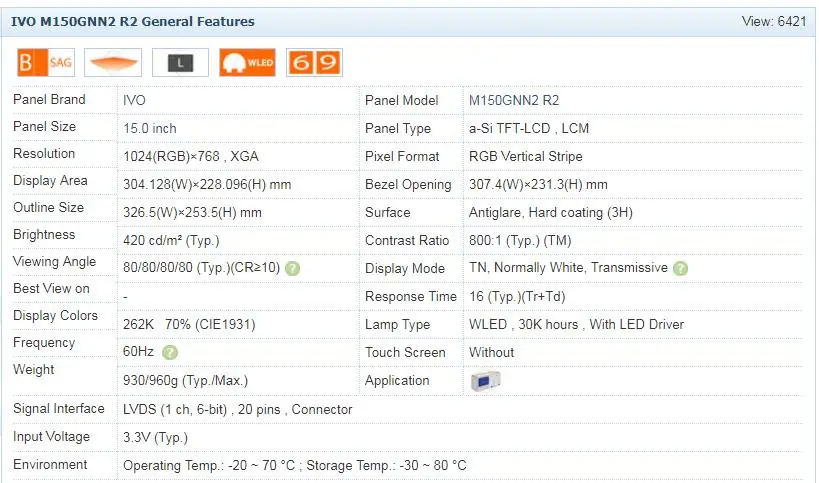Screen dimensions: 819x483
Task: Click the Panel Type label
Action: click(397, 129)
